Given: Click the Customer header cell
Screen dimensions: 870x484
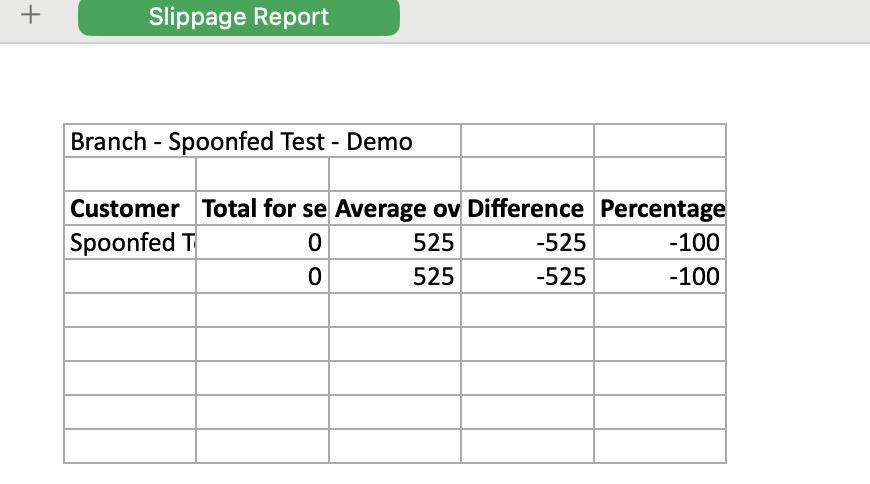Looking at the screenshot, I should coord(130,209).
